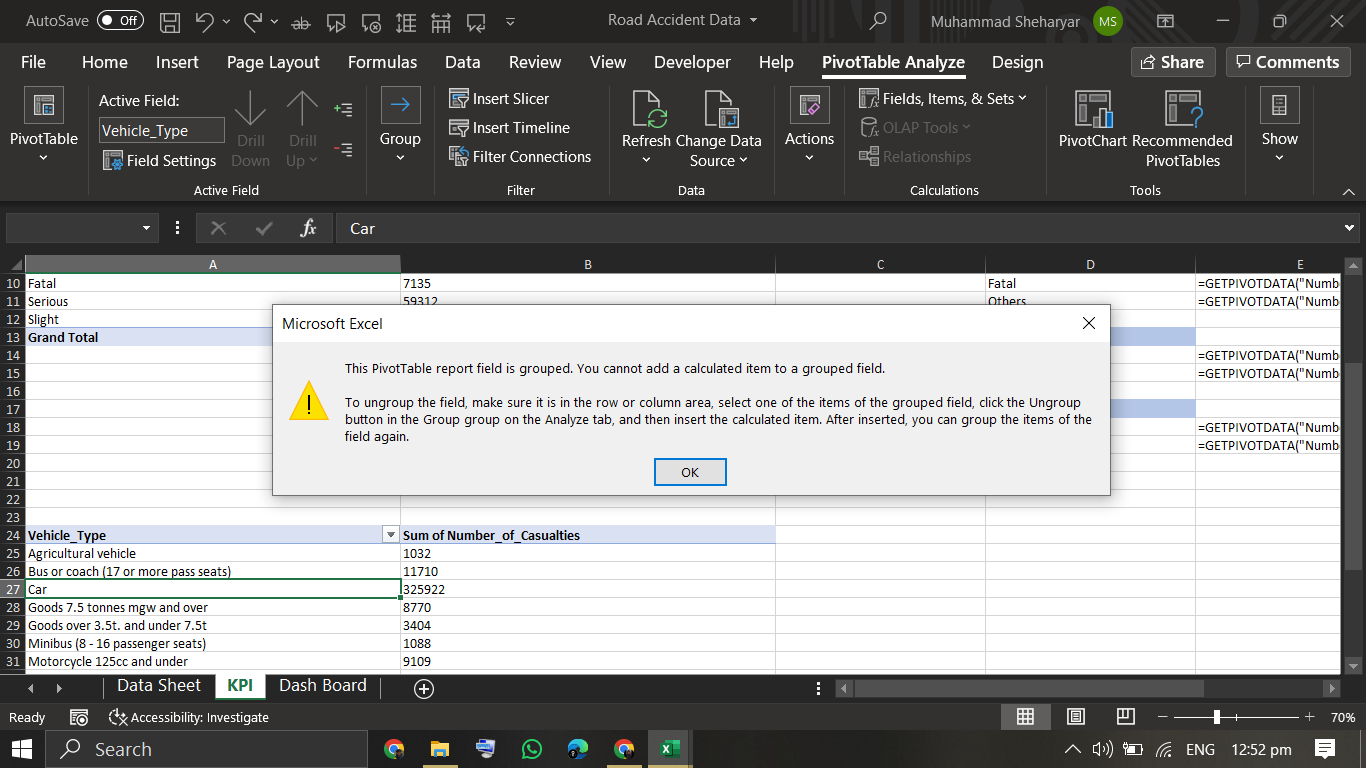Click the Redo arrow icon
Screen dimensions: 1366x768
tap(253, 20)
